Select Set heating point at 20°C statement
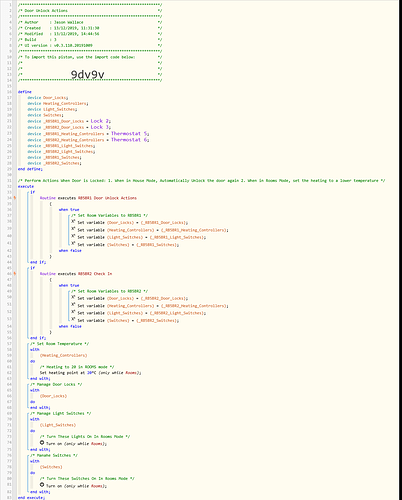Image resolution: width=402 pixels, height=500 pixels. 90,373
